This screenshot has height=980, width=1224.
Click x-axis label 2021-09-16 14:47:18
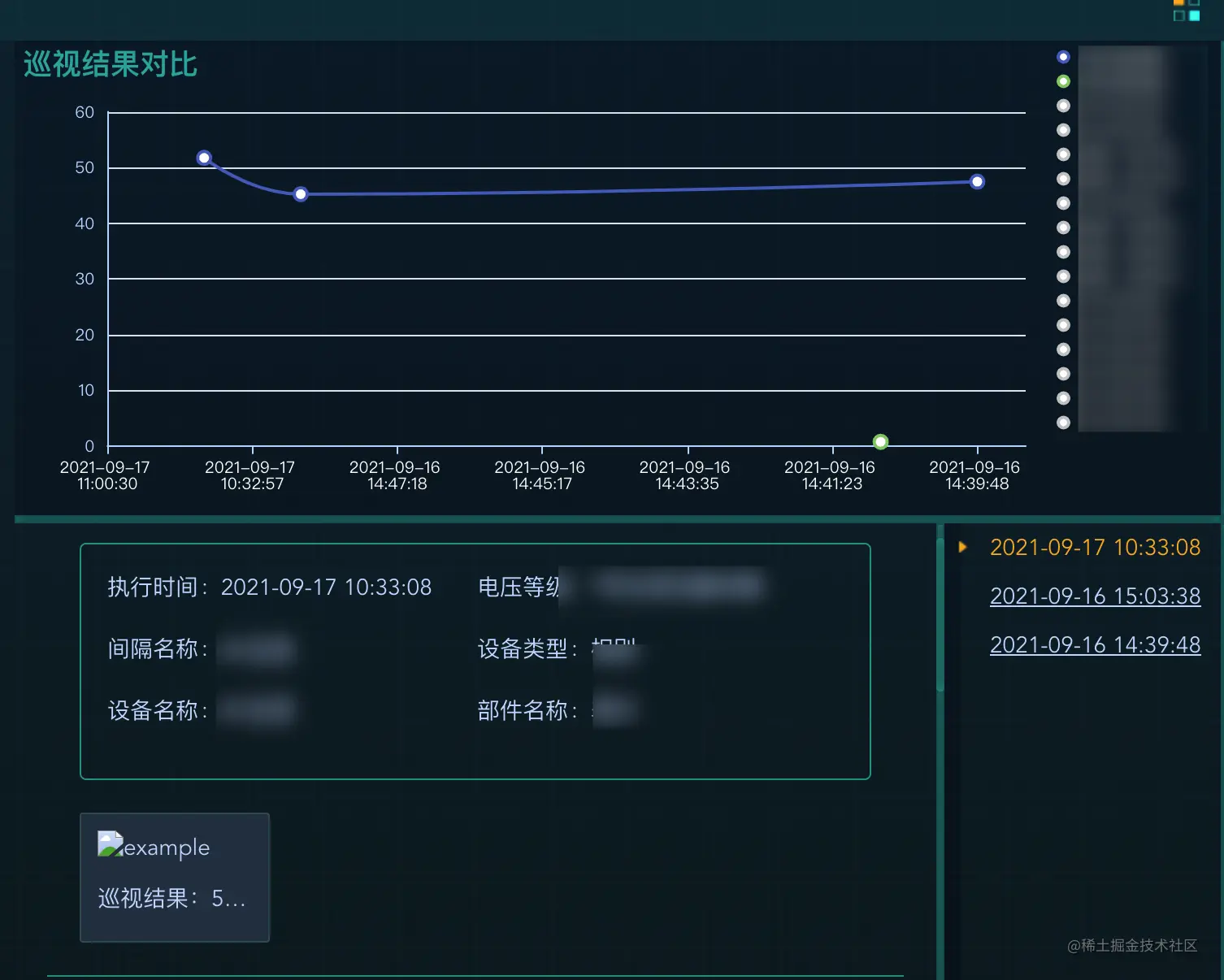click(396, 475)
